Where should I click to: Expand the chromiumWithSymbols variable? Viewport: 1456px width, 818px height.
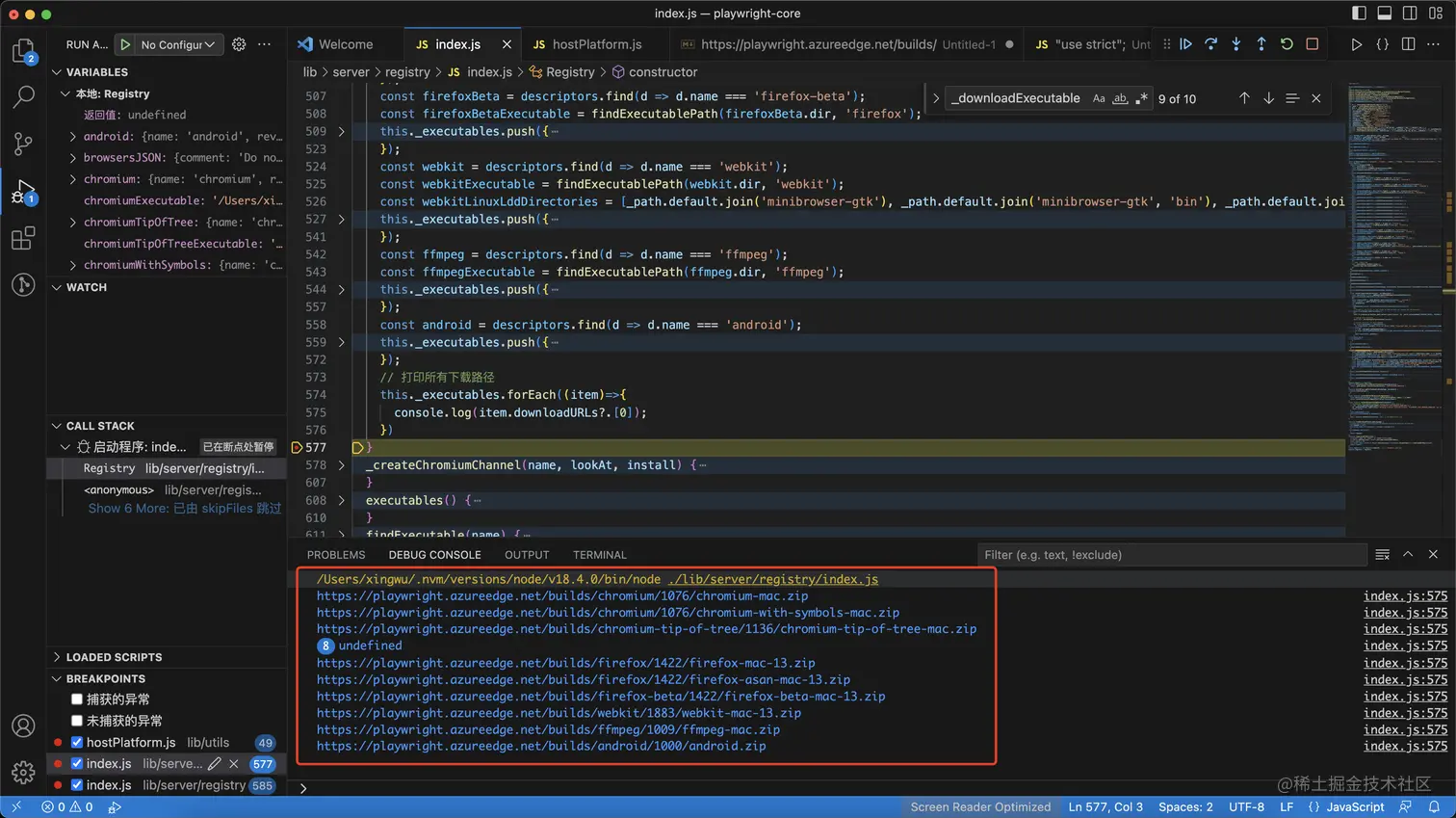pyautogui.click(x=73, y=265)
